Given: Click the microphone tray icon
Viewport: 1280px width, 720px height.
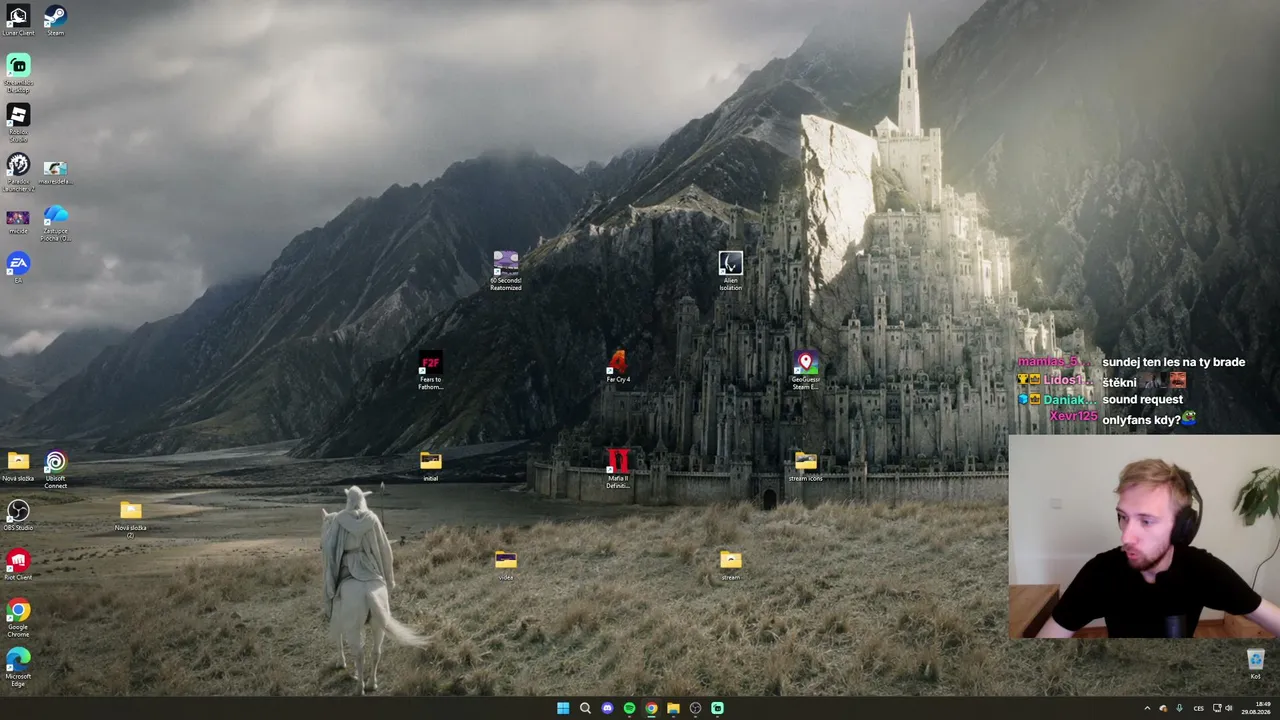Looking at the screenshot, I should pyautogui.click(x=1179, y=708).
